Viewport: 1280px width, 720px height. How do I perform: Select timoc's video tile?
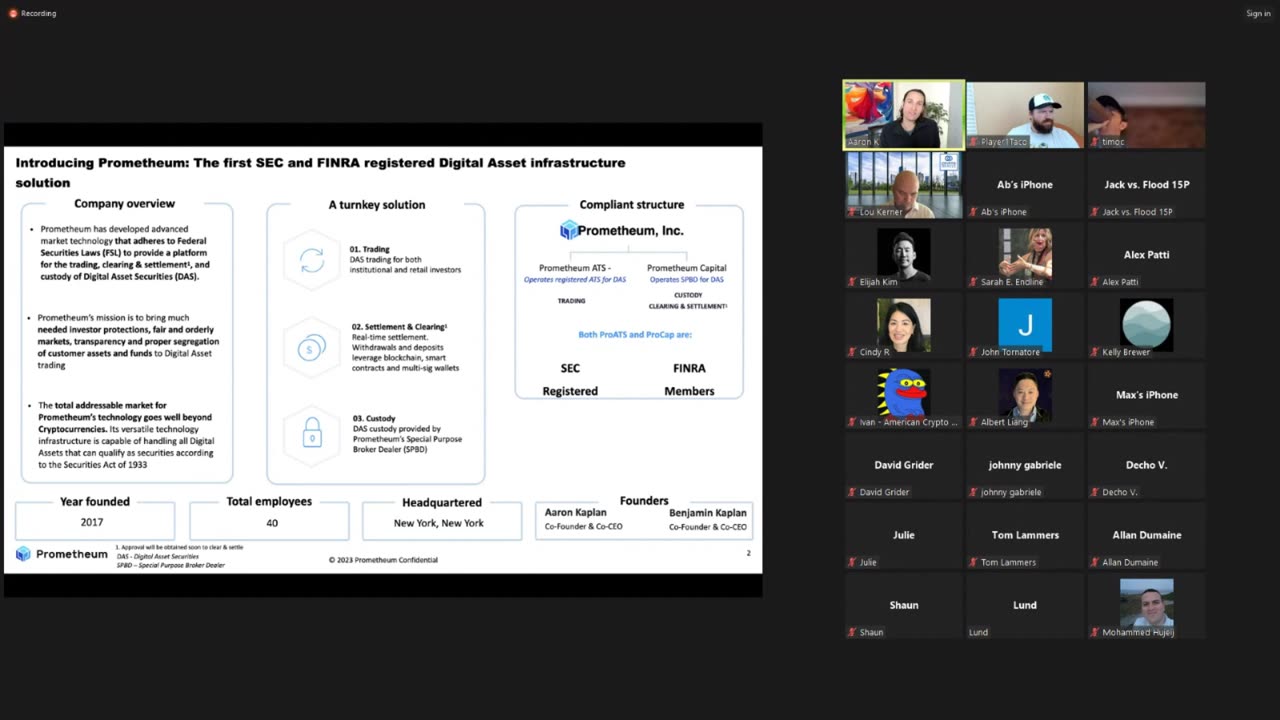click(x=1146, y=115)
